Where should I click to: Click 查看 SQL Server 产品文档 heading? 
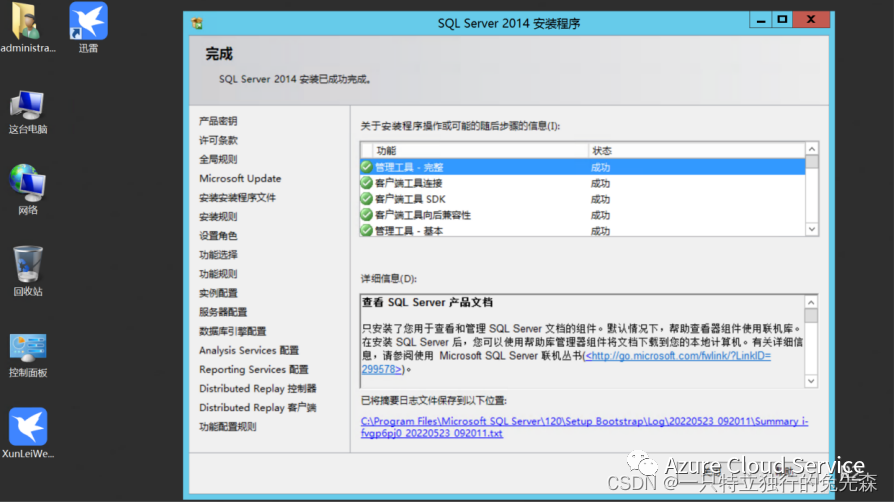point(427,302)
